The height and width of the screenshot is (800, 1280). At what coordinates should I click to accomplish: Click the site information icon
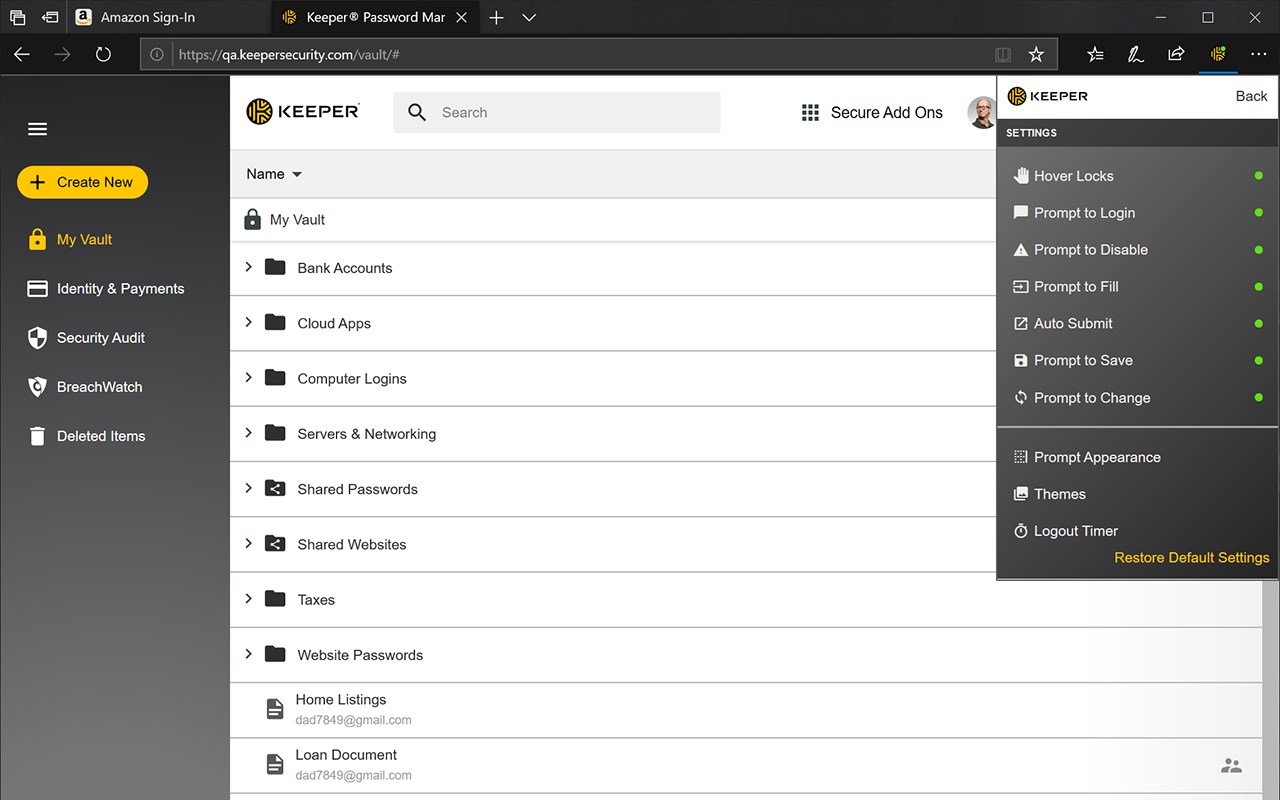coord(157,55)
